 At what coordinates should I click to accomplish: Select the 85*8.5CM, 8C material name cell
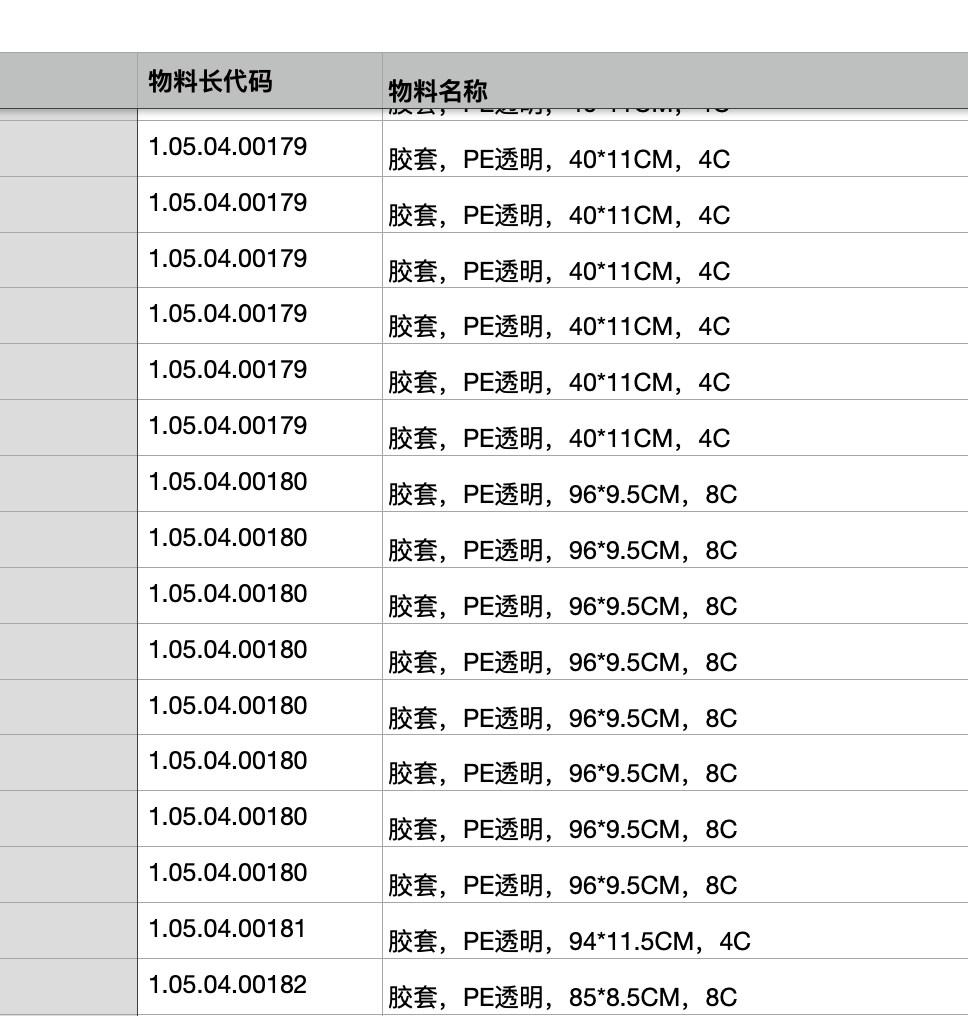[562, 997]
